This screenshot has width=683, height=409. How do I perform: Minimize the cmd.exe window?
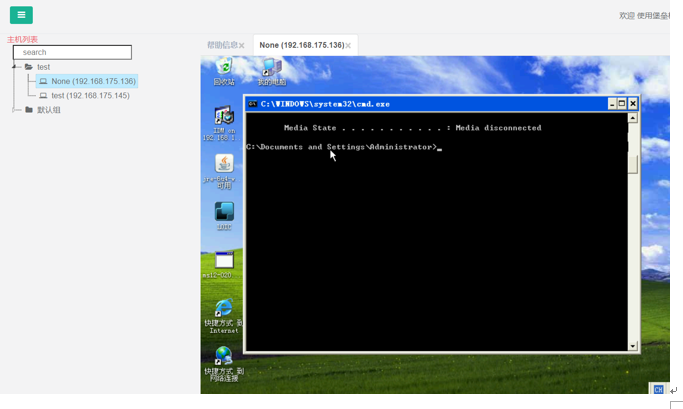click(x=612, y=104)
